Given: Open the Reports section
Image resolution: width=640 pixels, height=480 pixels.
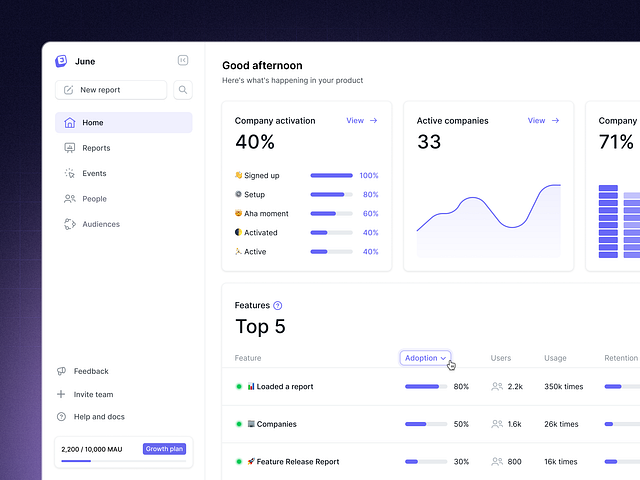Looking at the screenshot, I should point(96,148).
